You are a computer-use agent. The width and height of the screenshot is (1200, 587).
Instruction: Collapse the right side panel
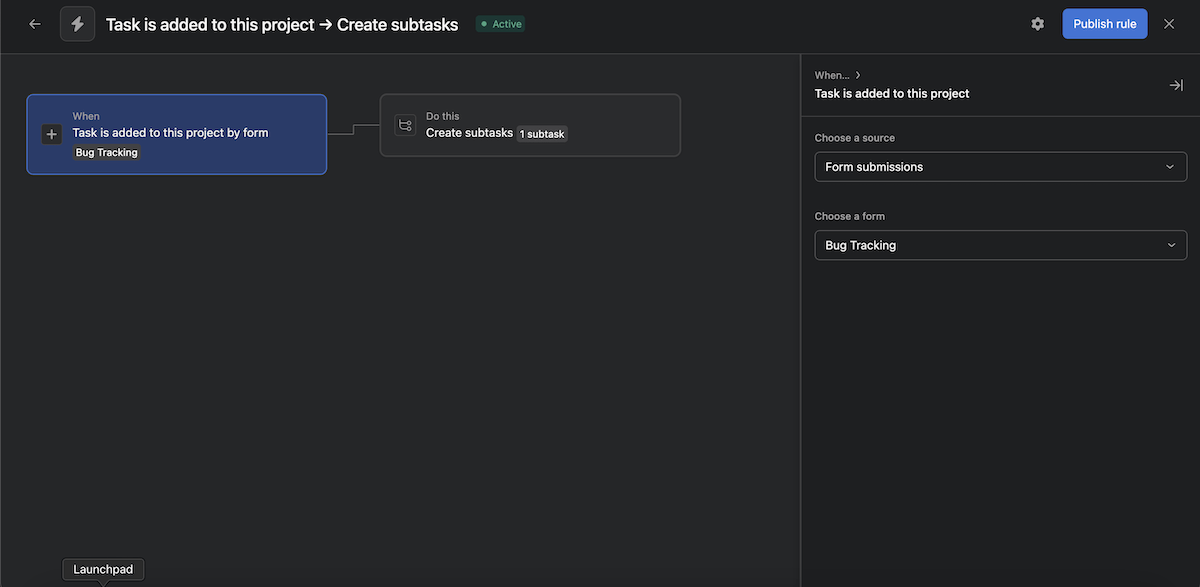pyautogui.click(x=1176, y=85)
